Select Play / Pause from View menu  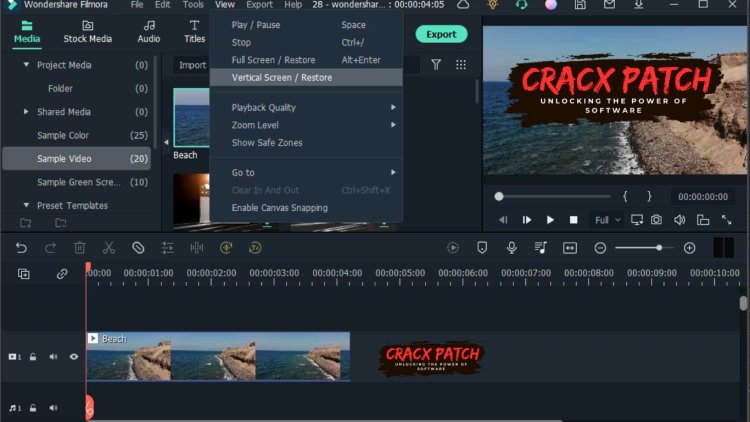click(306, 25)
